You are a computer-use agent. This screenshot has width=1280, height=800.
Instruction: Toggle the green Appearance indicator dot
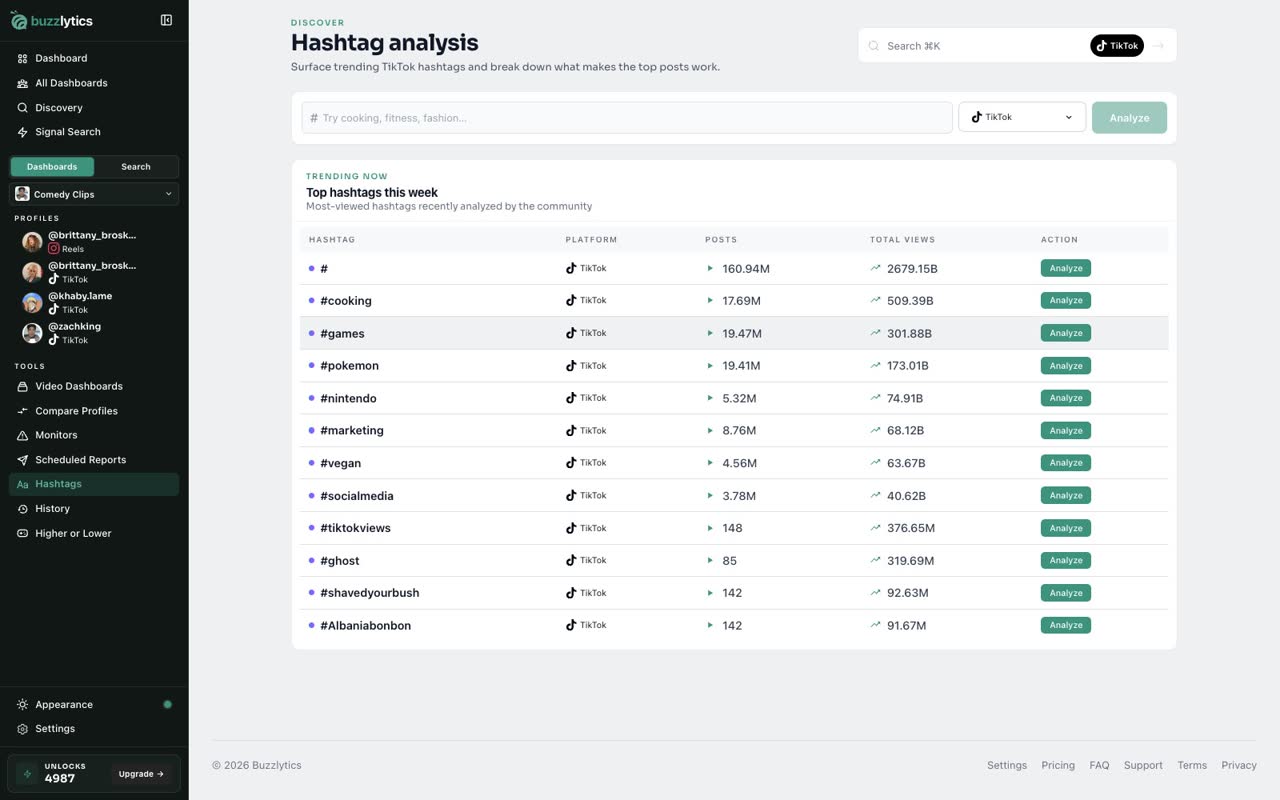point(167,704)
